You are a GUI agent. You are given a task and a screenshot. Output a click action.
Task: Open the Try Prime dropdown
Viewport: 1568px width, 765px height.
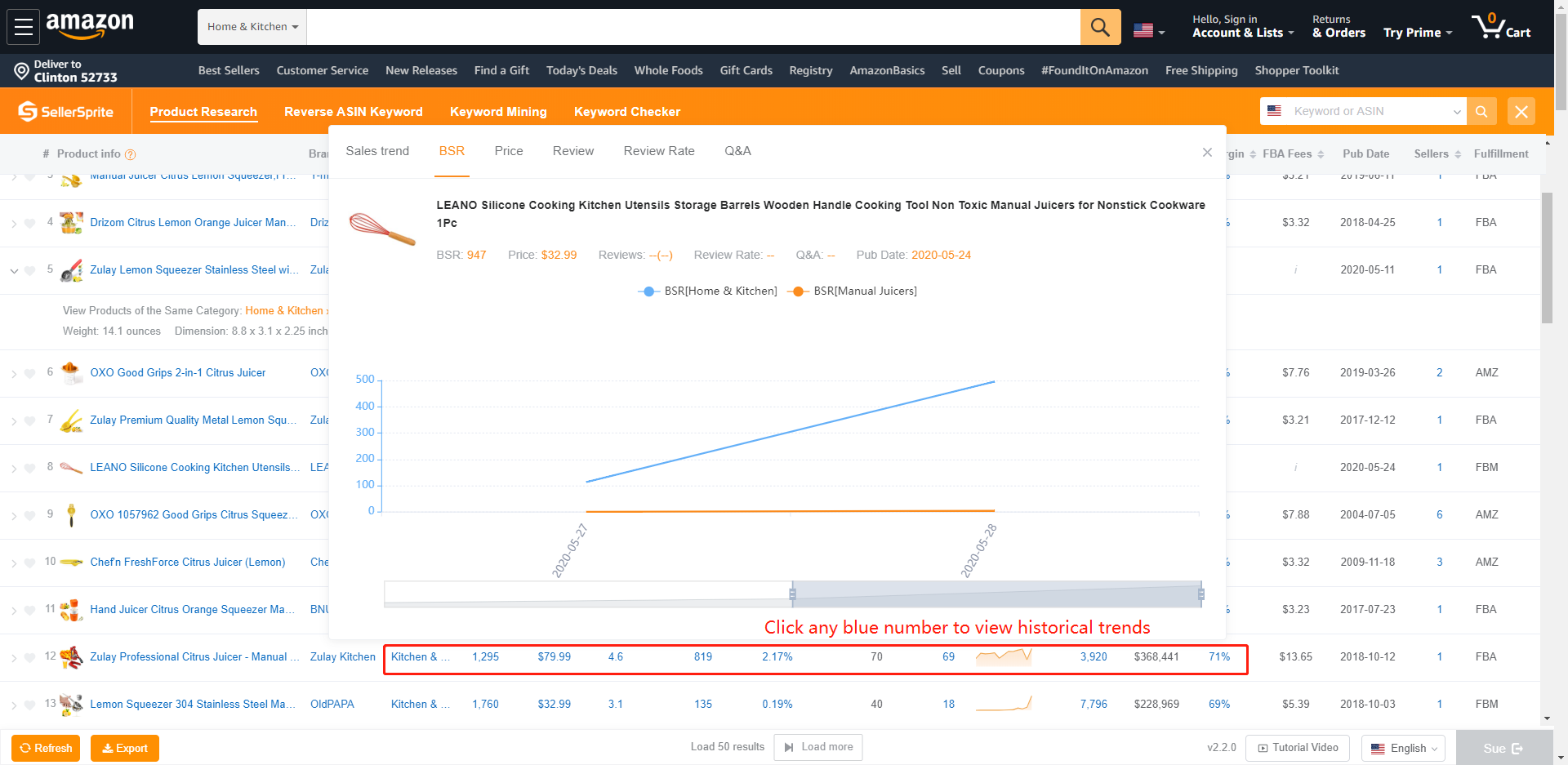coord(1418,33)
